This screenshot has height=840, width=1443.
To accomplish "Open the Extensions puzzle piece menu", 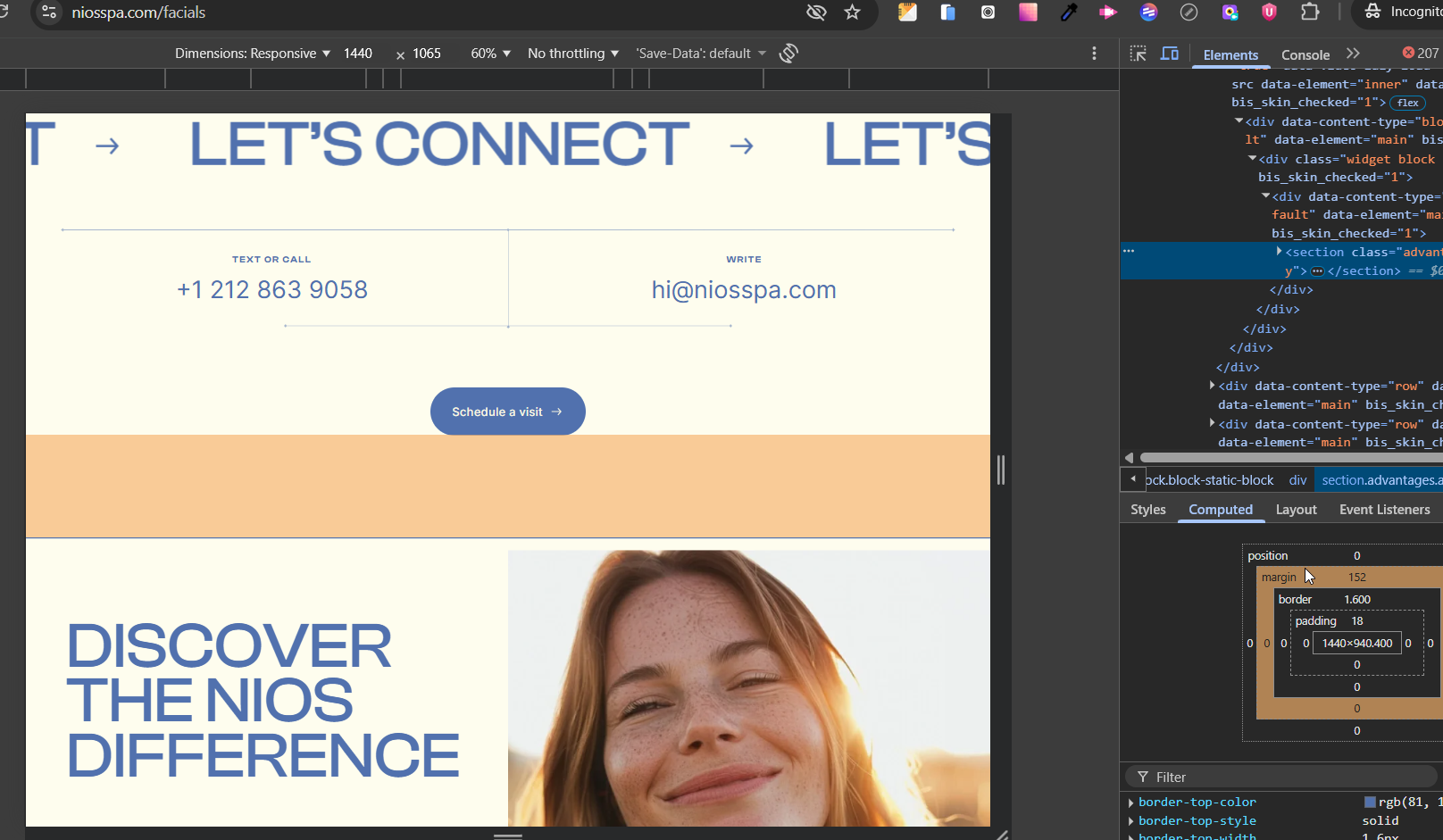I will tap(1309, 12).
